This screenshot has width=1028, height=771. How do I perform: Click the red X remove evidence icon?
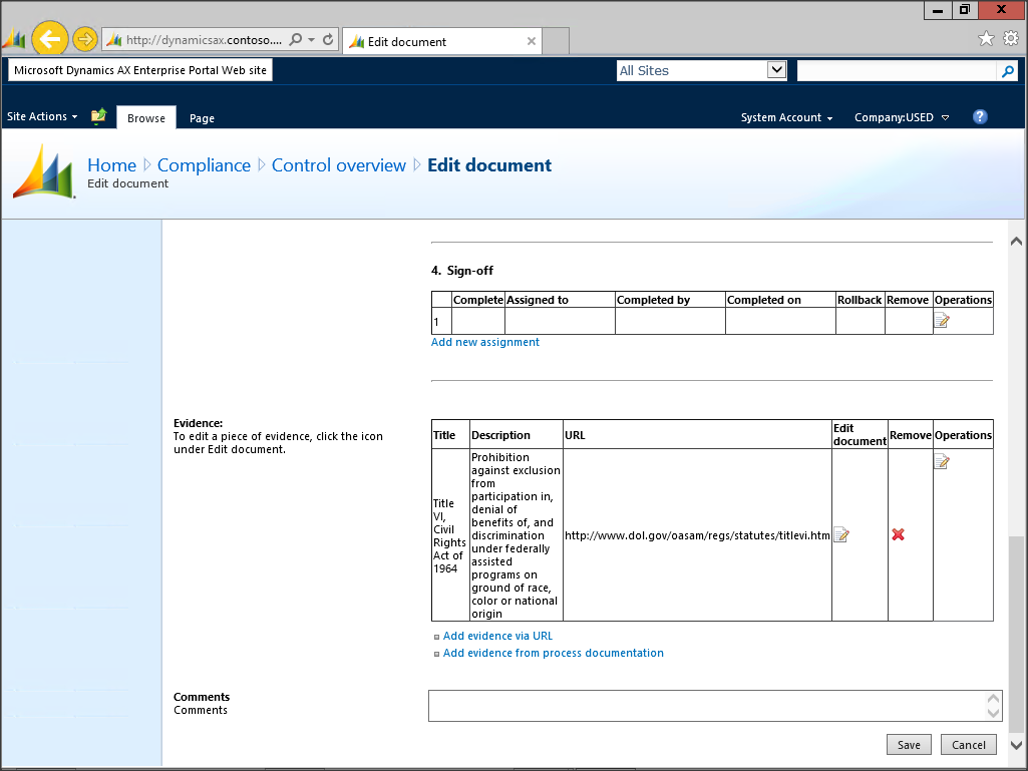(898, 535)
